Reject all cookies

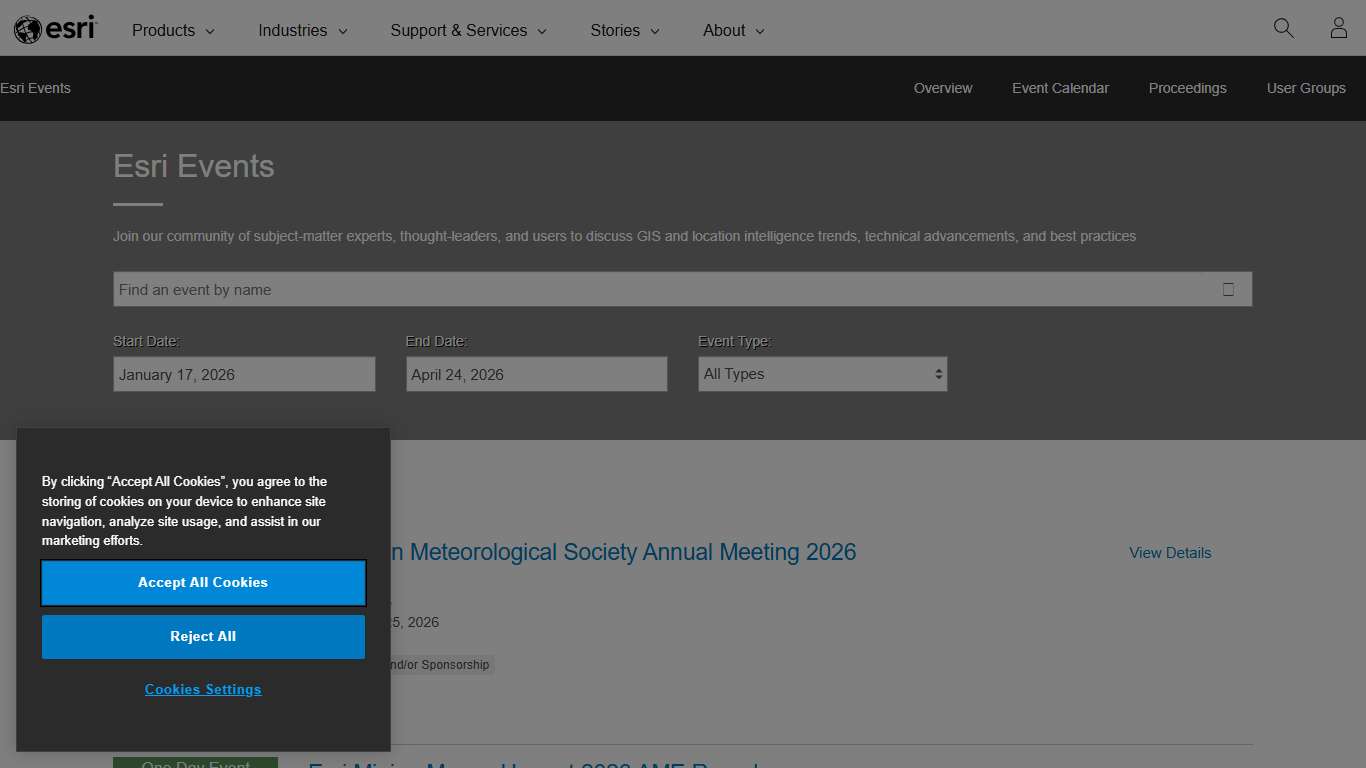tap(203, 636)
